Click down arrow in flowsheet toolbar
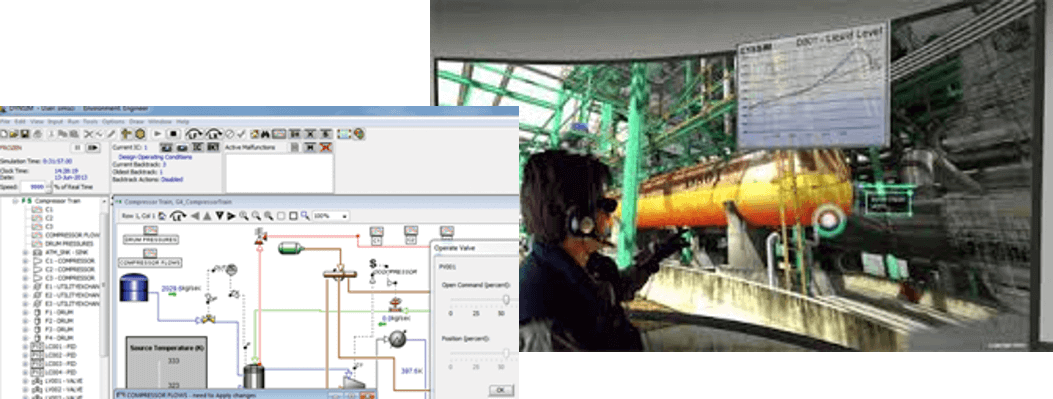The image size is (1053, 399). [x=219, y=216]
